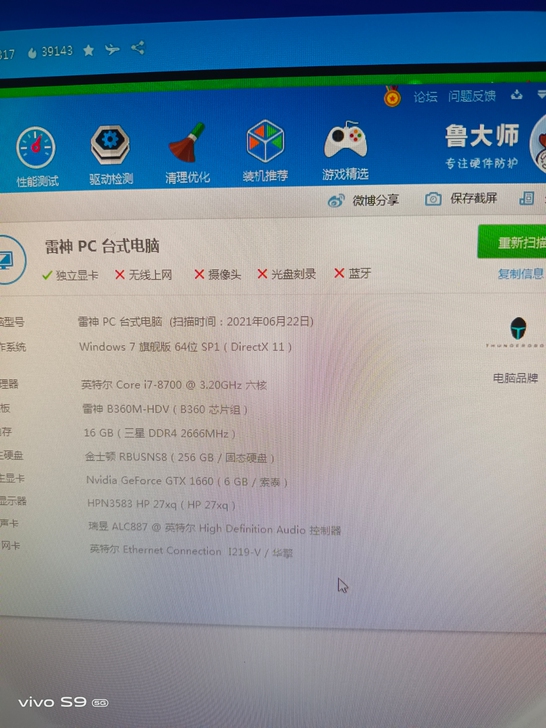Click the 蓝牙 unavailable item

(x=353, y=273)
